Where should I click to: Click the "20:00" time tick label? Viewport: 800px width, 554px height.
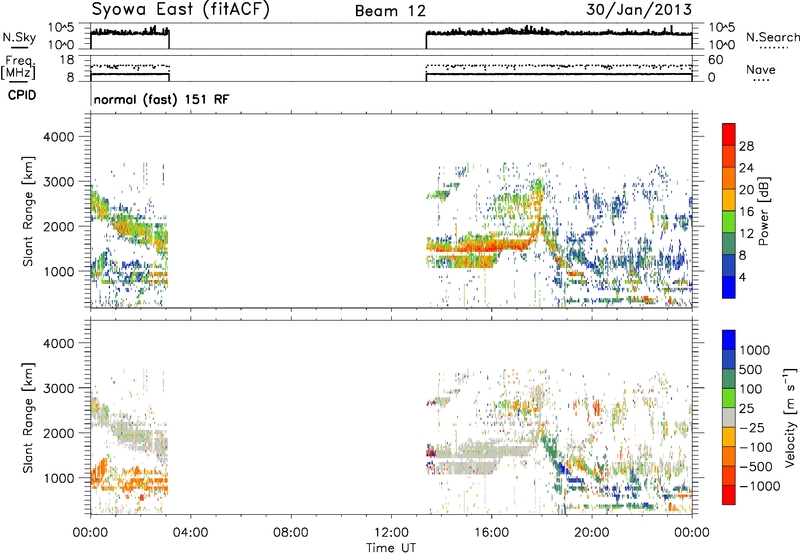pyautogui.click(x=591, y=533)
